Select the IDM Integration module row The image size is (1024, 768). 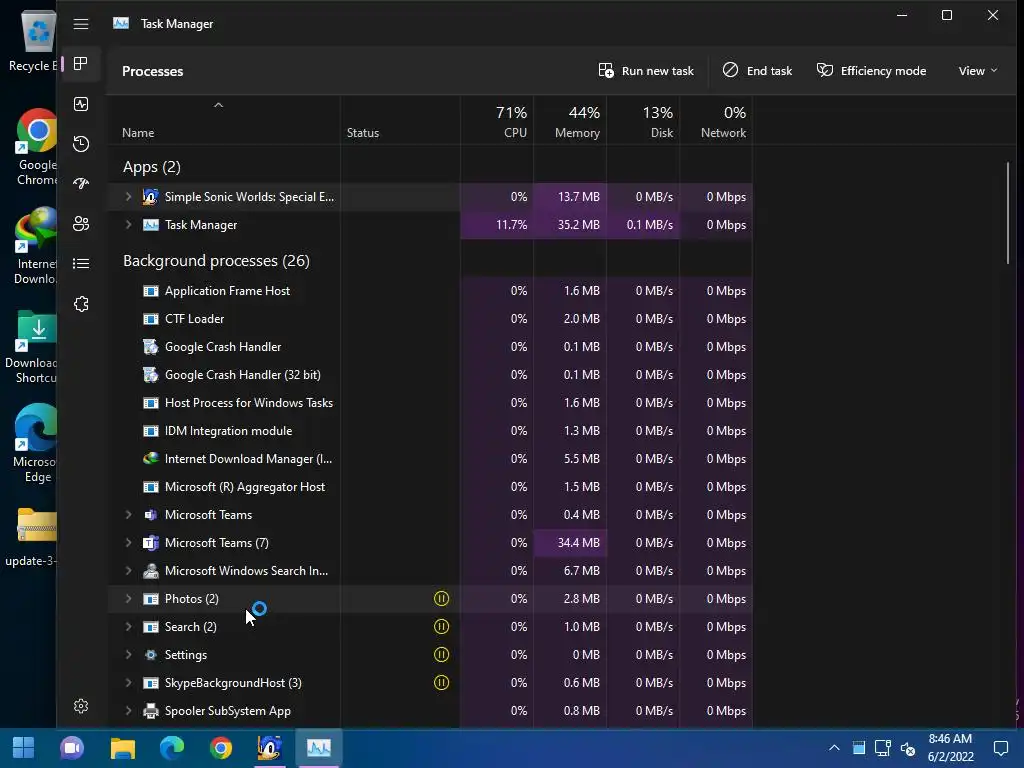coord(430,431)
